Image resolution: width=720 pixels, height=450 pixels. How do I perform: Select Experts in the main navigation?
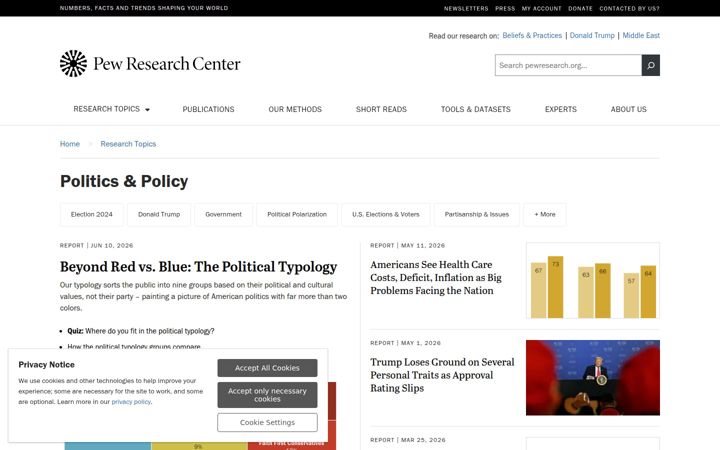[x=561, y=109]
